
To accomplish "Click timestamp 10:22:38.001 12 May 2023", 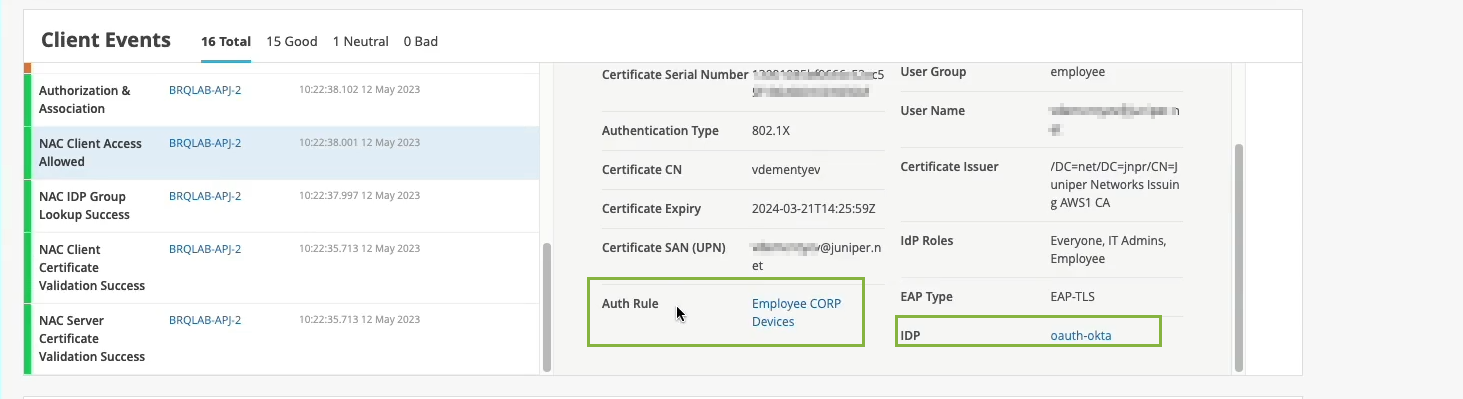I will (x=359, y=143).
